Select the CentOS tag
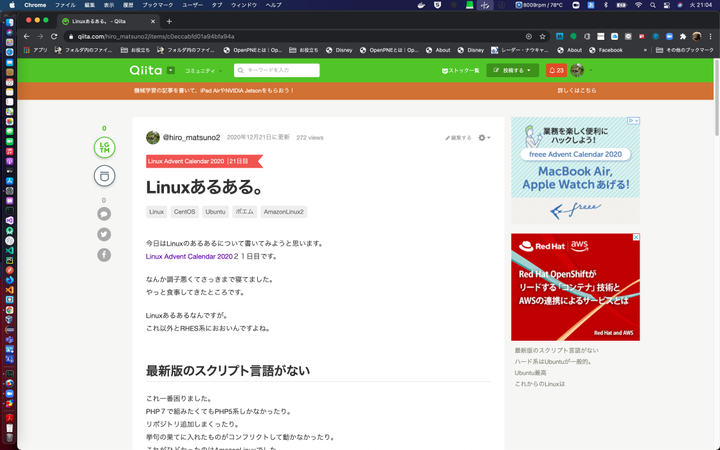Image resolution: width=720 pixels, height=450 pixels. 185,212
